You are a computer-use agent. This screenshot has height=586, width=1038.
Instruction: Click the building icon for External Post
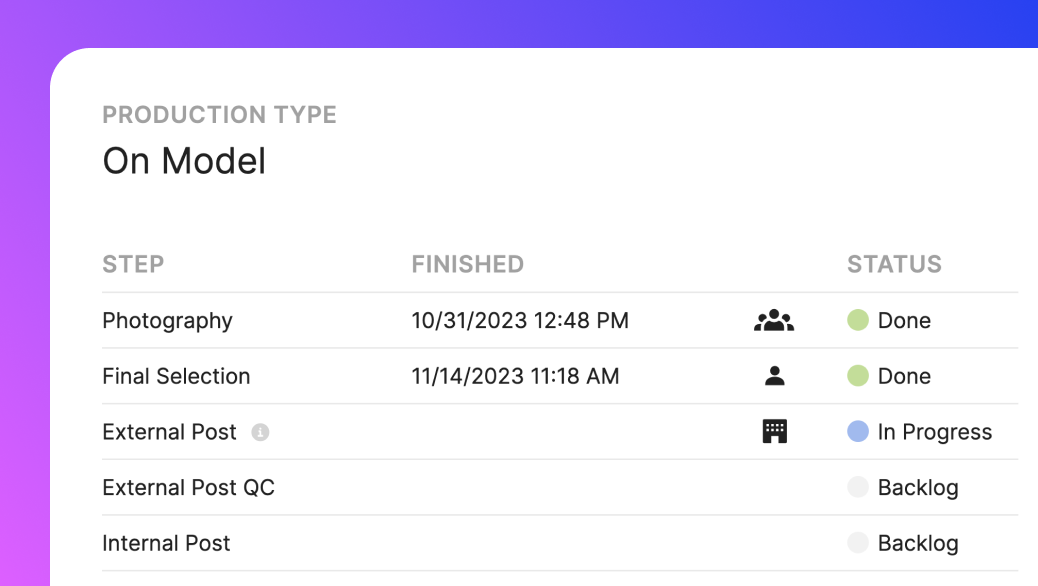(x=774, y=432)
